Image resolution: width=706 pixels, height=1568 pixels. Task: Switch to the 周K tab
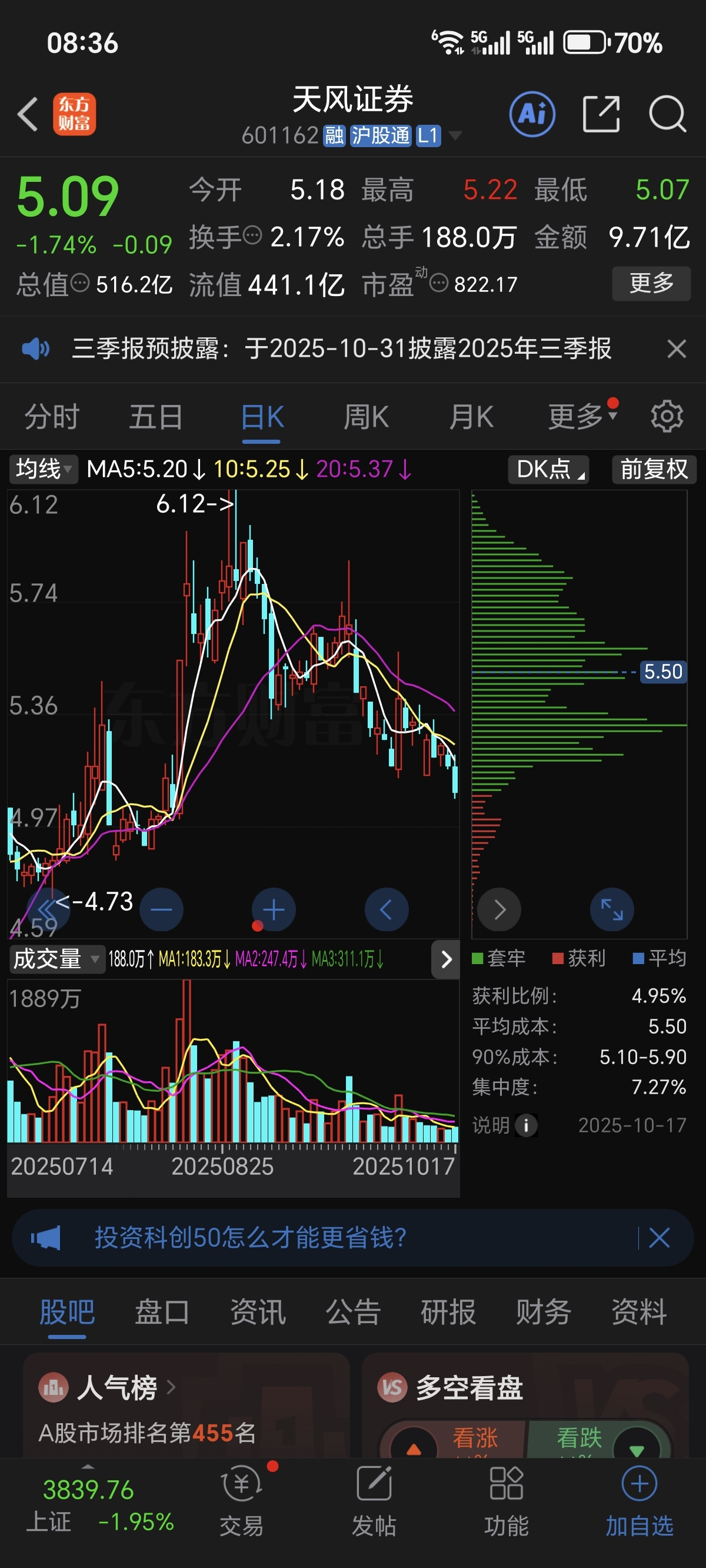(366, 417)
